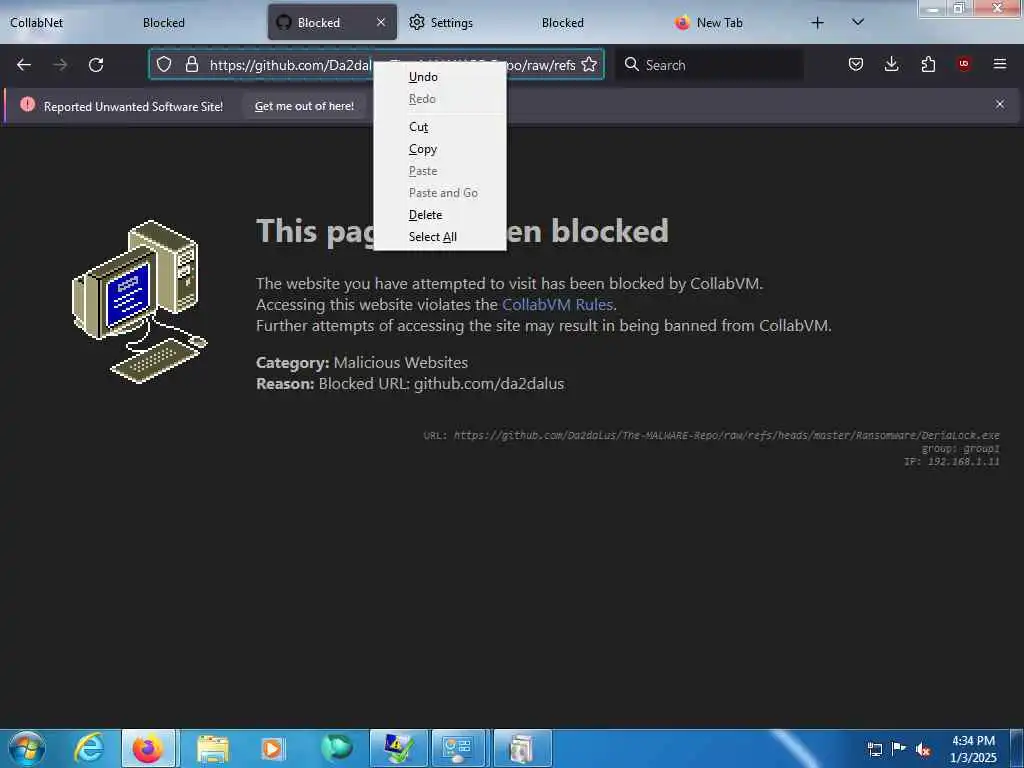Switch to the first Blocked tab
This screenshot has height=768, width=1024.
pos(164,23)
